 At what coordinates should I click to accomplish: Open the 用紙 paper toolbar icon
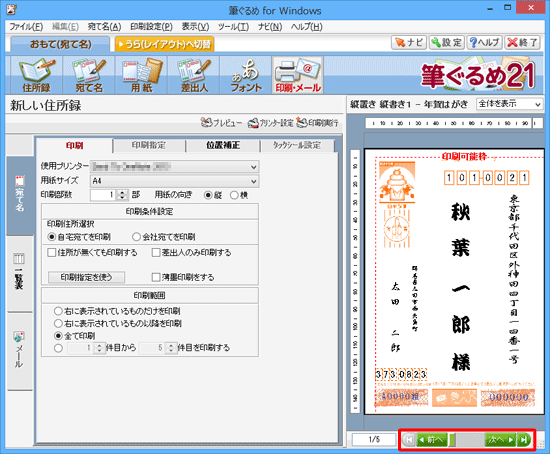click(x=141, y=75)
